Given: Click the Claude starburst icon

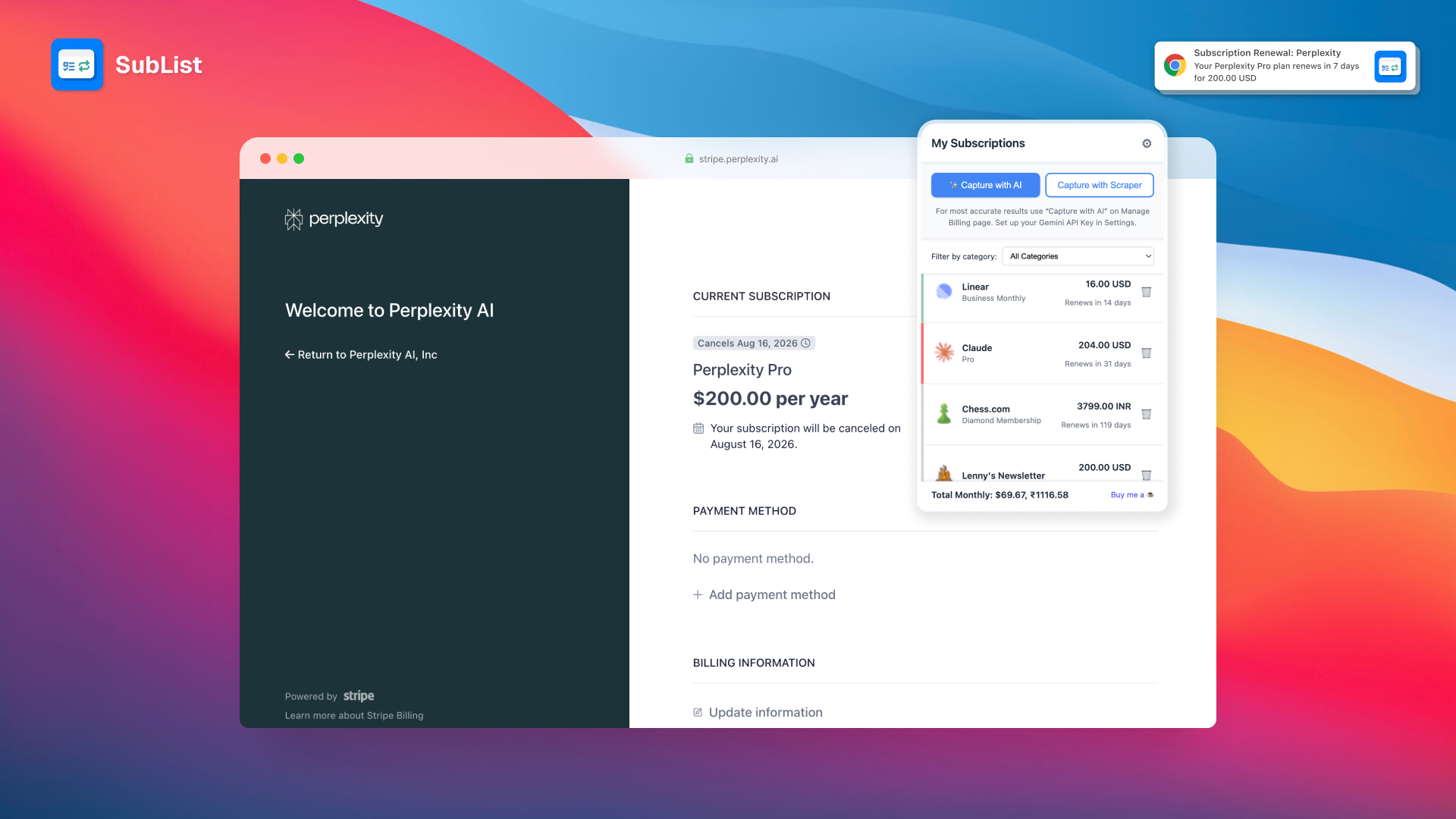Looking at the screenshot, I should coord(943,353).
